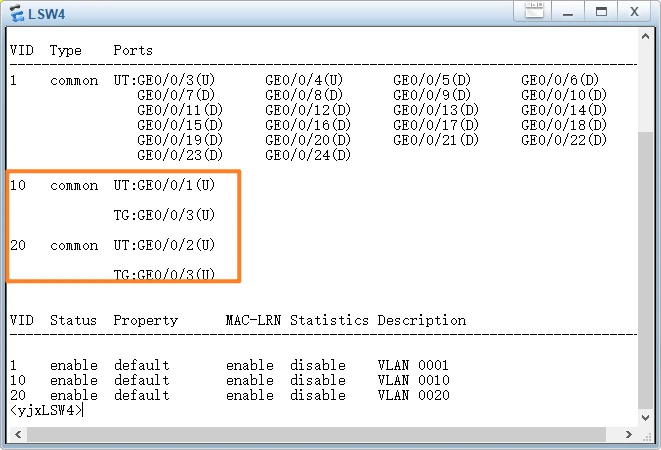Viewport: 661px width, 450px height.
Task: Click the GE0/0/24(D) port text
Action: tap(308, 155)
